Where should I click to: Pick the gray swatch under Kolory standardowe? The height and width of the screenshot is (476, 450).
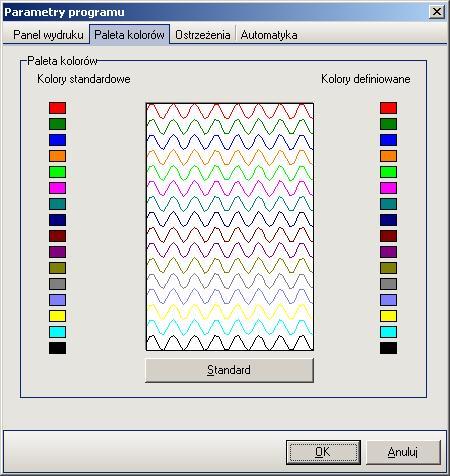click(58, 284)
